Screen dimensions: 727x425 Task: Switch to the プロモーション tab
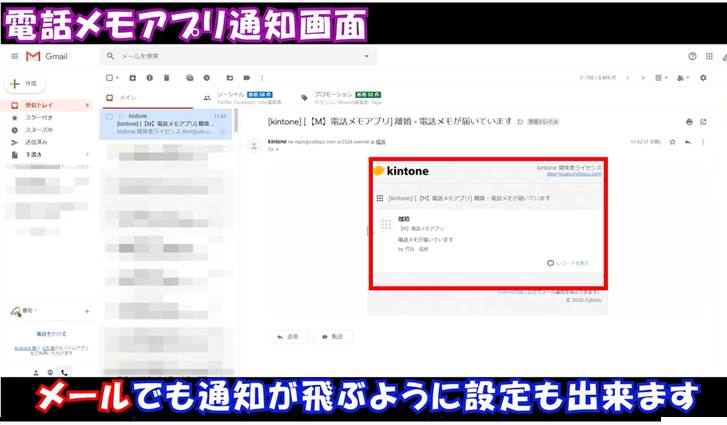pos(341,98)
